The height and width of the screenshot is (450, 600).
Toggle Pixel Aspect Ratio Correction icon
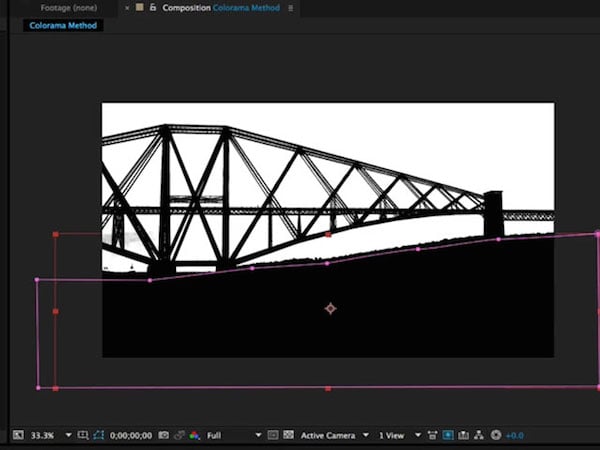[431, 435]
